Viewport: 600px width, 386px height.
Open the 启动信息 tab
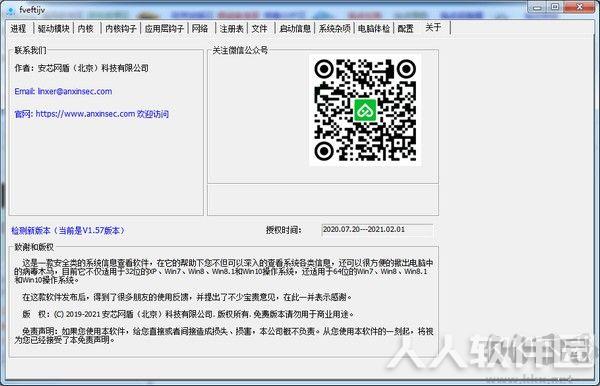click(295, 29)
